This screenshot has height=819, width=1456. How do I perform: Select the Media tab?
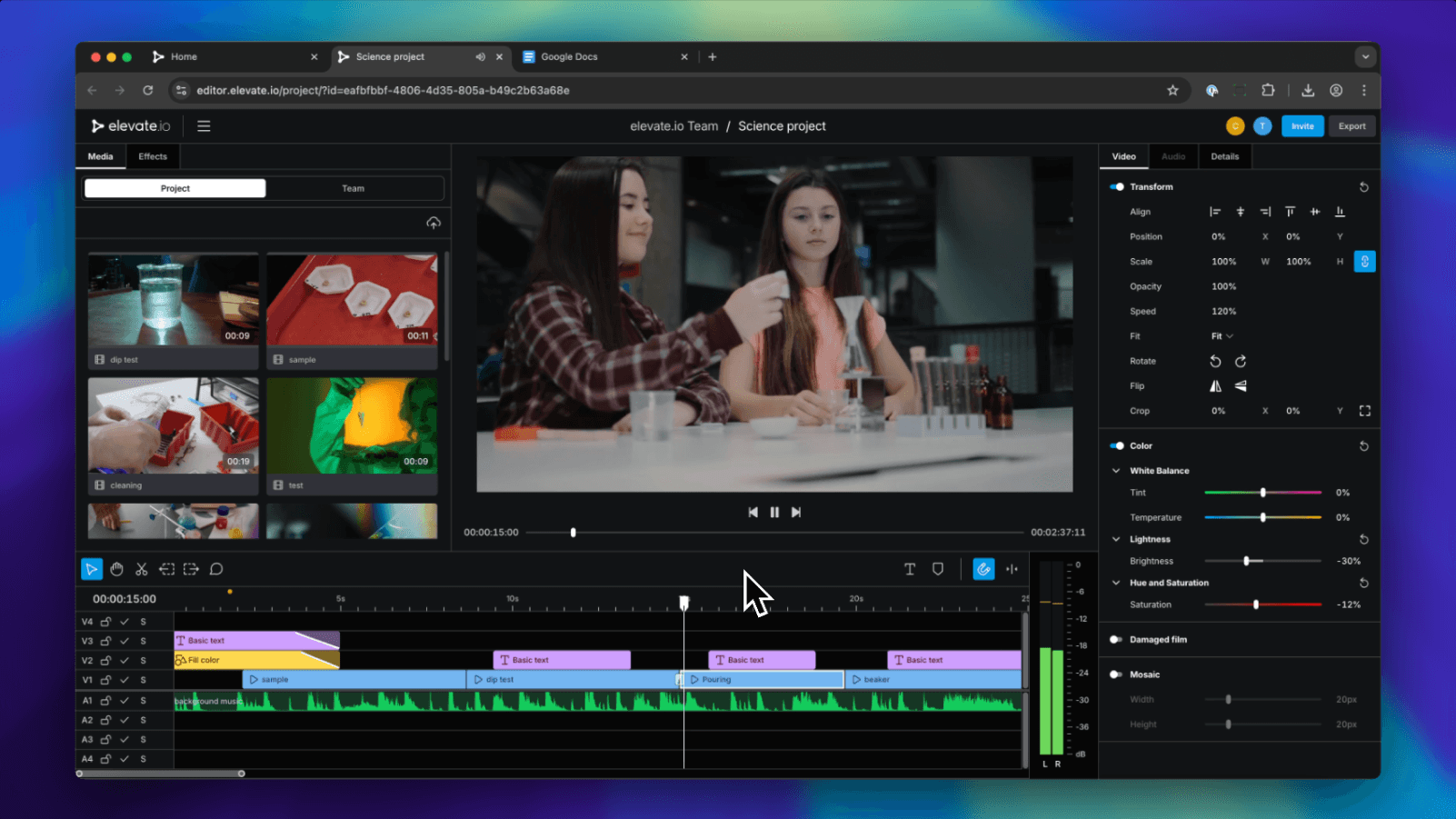tap(101, 156)
